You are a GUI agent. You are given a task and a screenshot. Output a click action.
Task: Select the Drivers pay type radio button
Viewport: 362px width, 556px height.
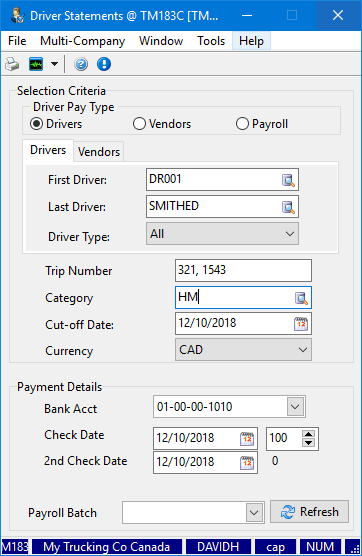pos(37,124)
